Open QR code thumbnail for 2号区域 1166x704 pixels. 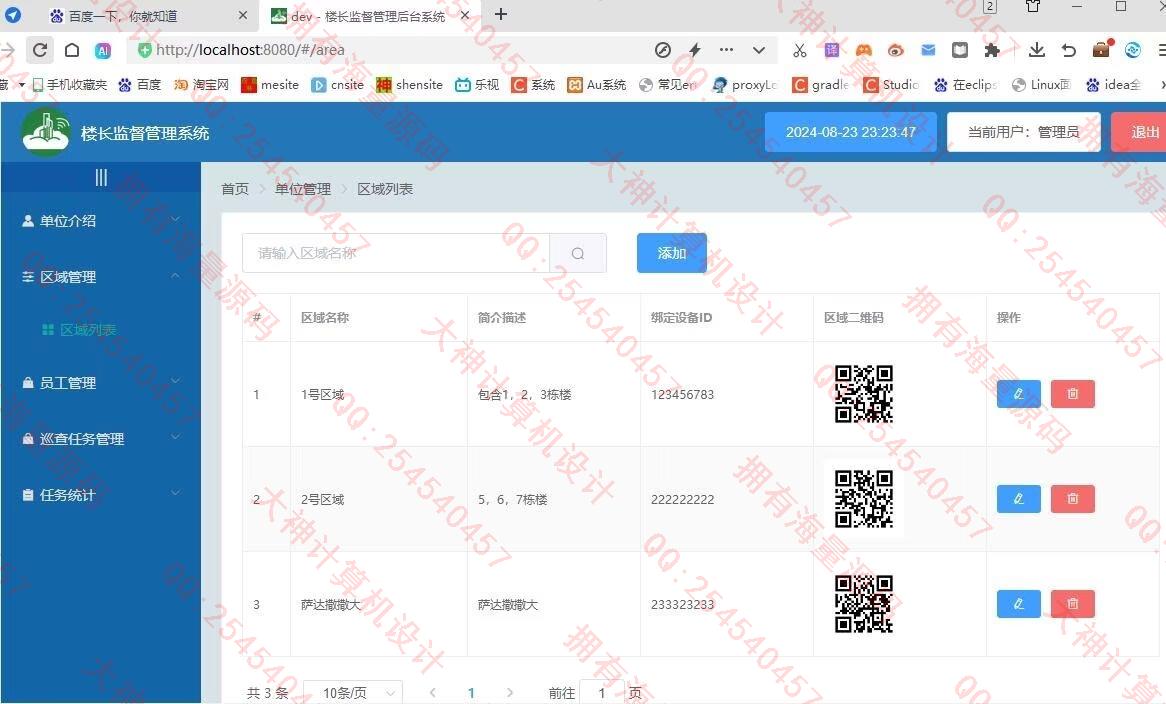[x=863, y=499]
